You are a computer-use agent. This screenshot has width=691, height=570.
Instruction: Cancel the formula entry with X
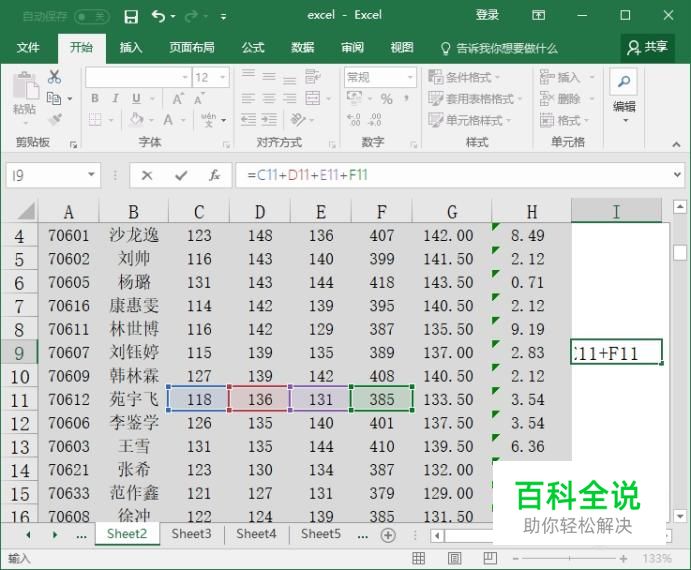click(147, 175)
